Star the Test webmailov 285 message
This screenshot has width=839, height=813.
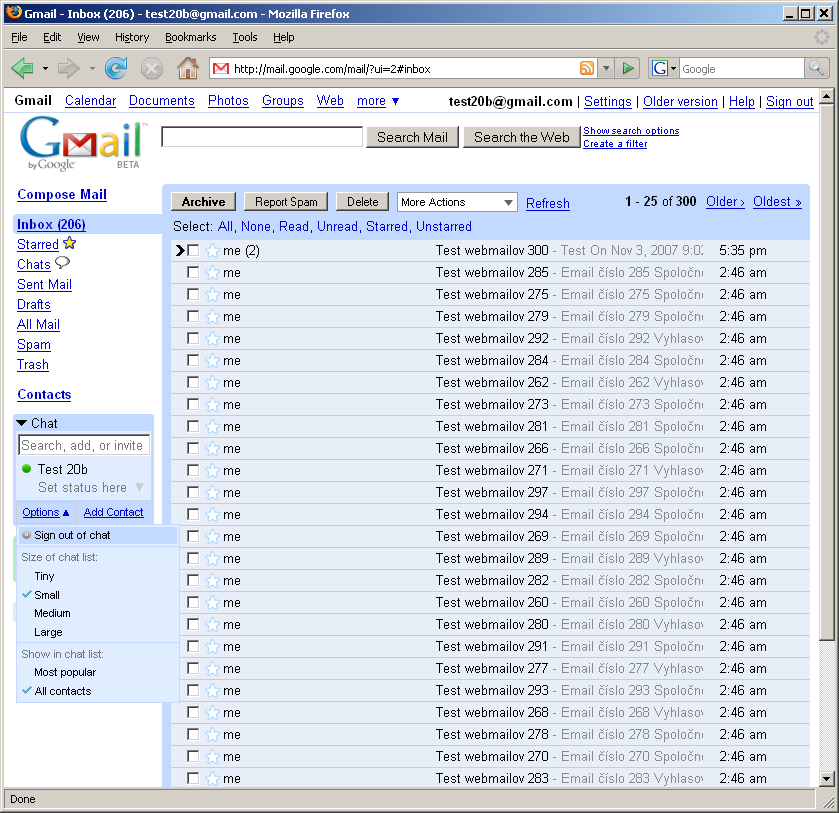[212, 273]
